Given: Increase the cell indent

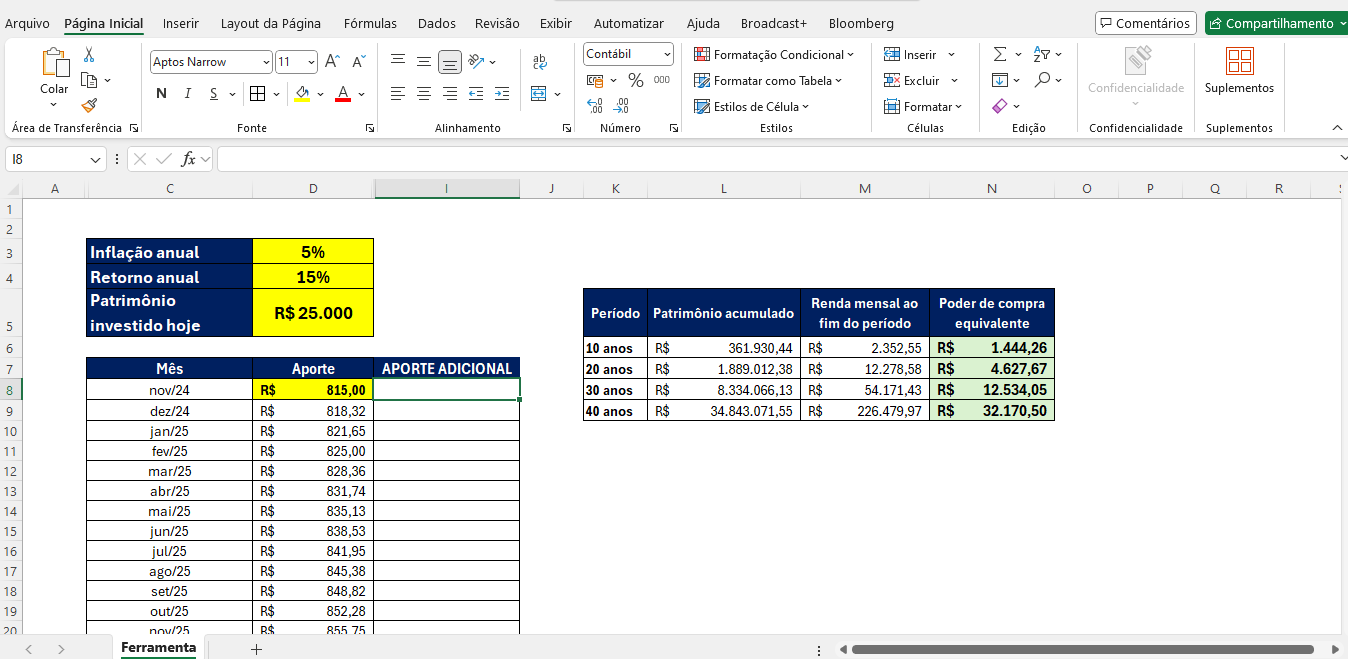Looking at the screenshot, I should [x=503, y=94].
